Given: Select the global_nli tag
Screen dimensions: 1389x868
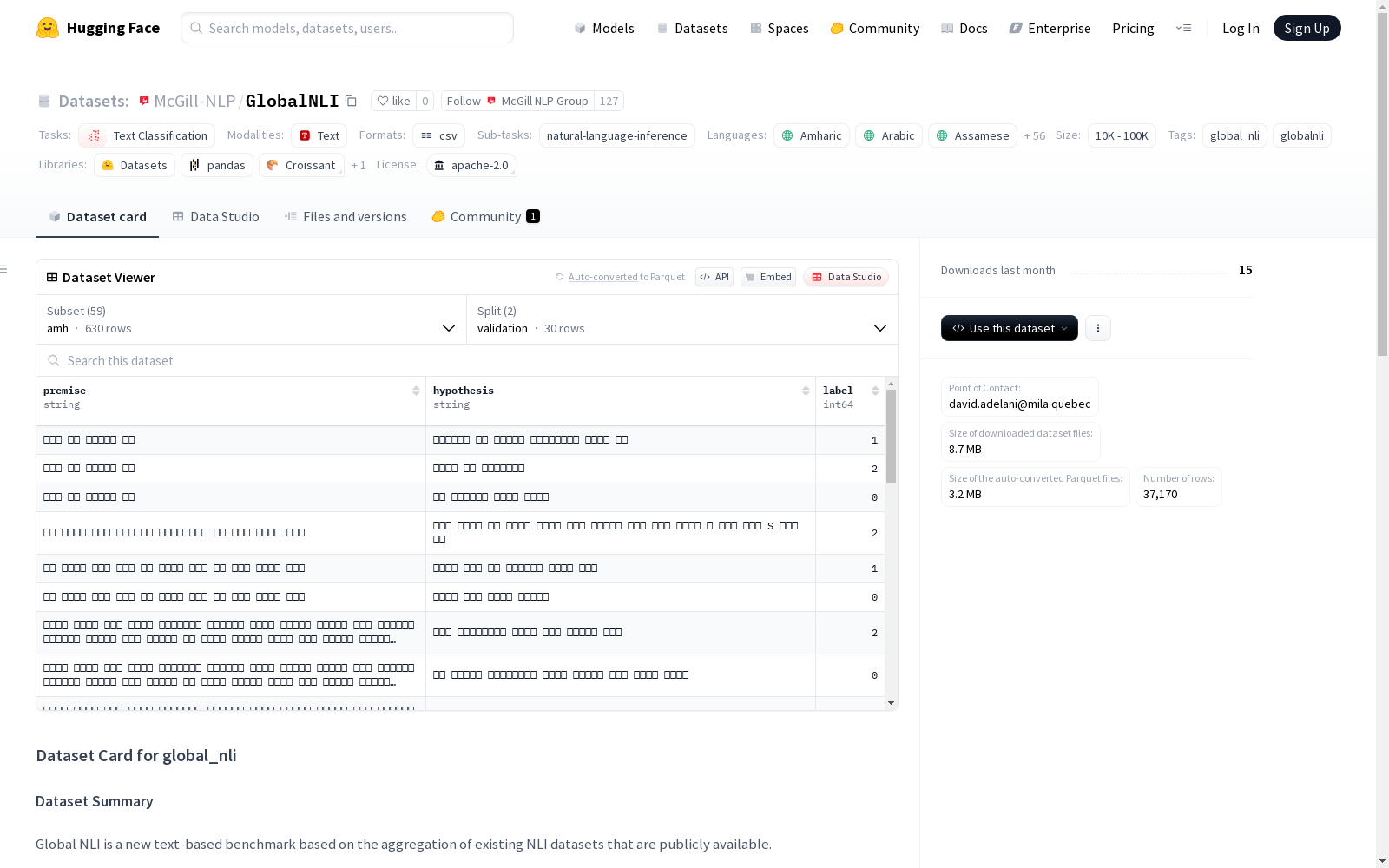Looking at the screenshot, I should tap(1234, 135).
